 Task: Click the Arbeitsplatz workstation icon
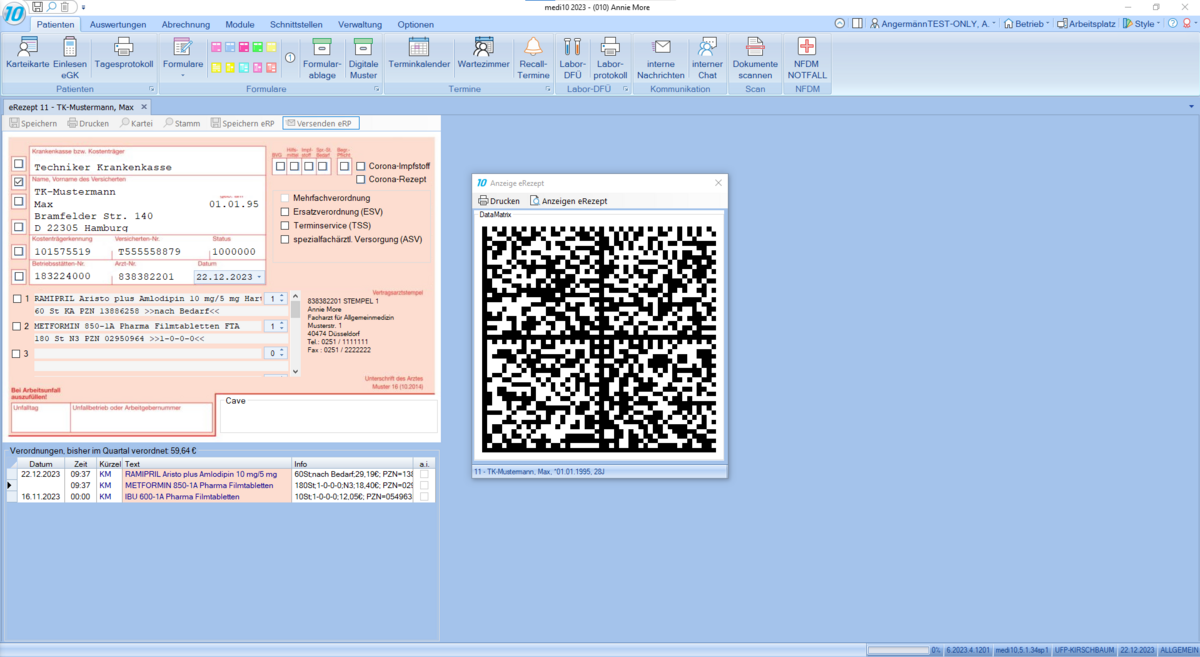click(x=1086, y=23)
